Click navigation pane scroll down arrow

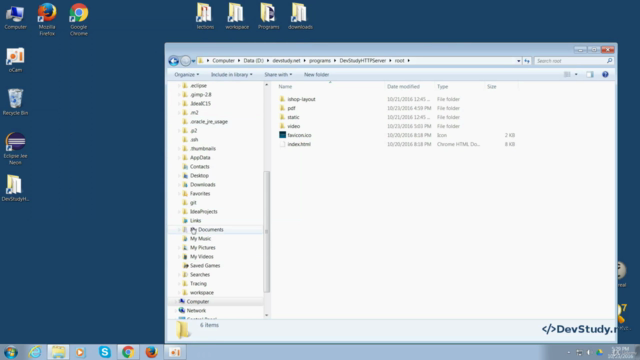[267, 315]
